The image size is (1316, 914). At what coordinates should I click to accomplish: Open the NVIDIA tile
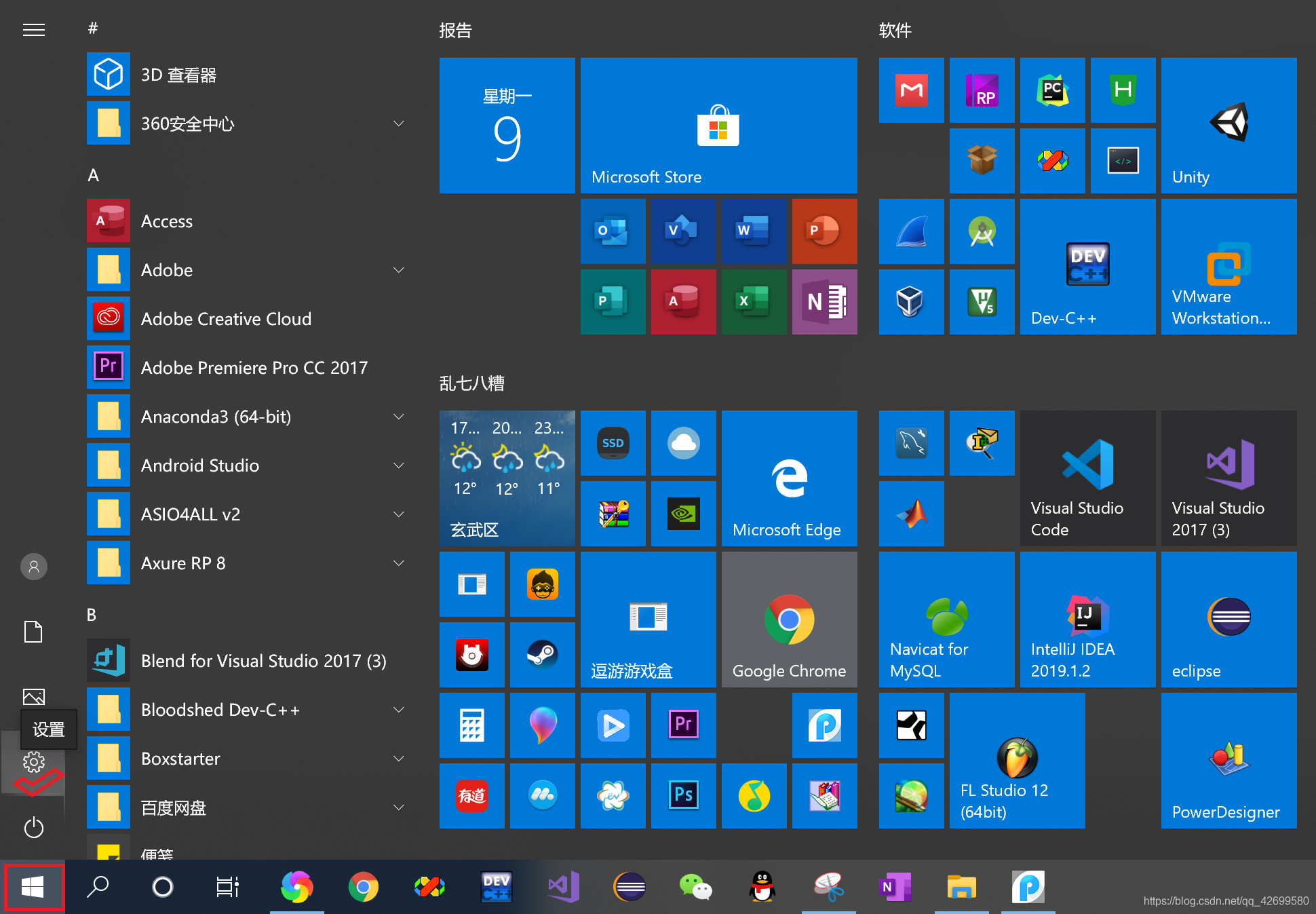[x=683, y=514]
